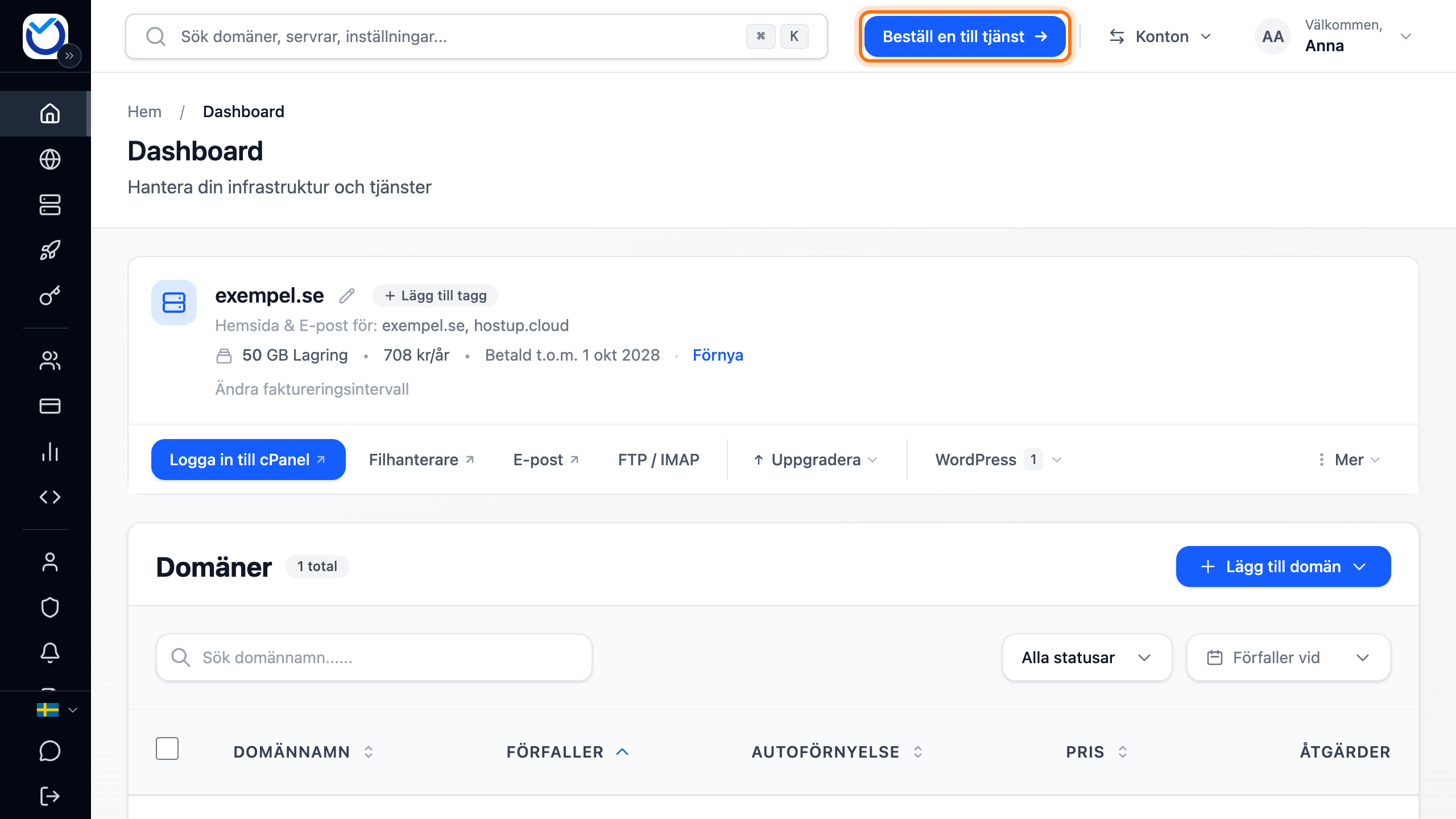Image resolution: width=1456 pixels, height=819 pixels.
Task: Open the chat bubble support icon
Action: pos(50,751)
